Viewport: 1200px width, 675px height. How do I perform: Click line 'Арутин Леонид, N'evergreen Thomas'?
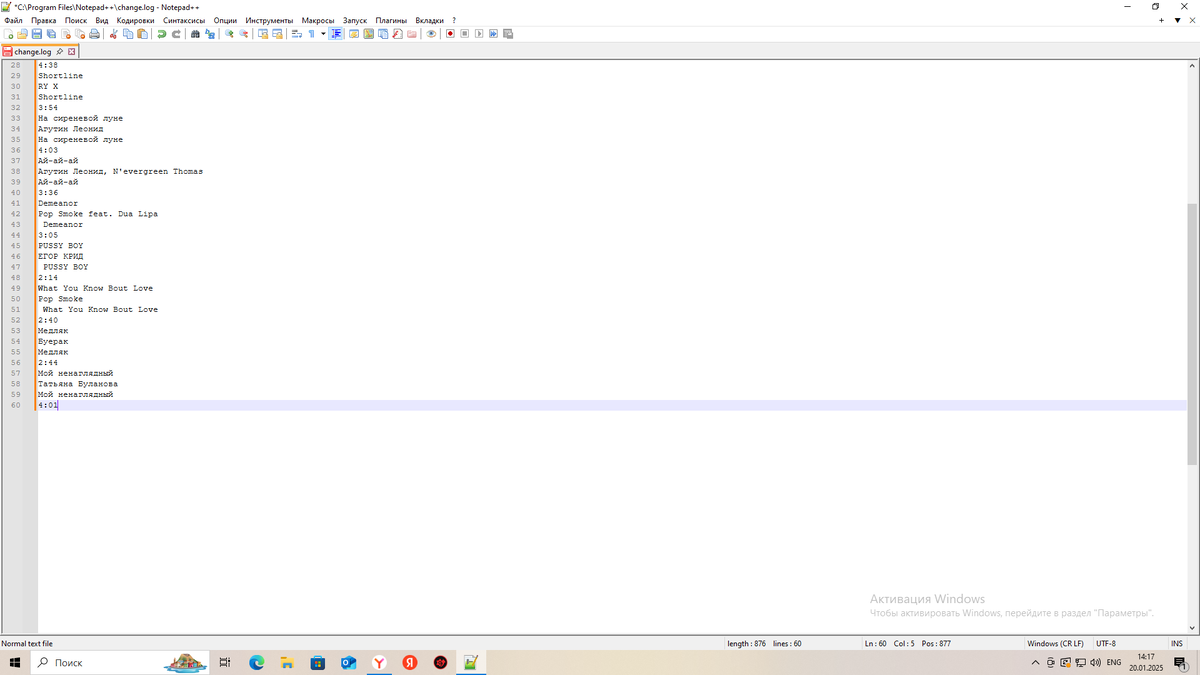tap(120, 171)
